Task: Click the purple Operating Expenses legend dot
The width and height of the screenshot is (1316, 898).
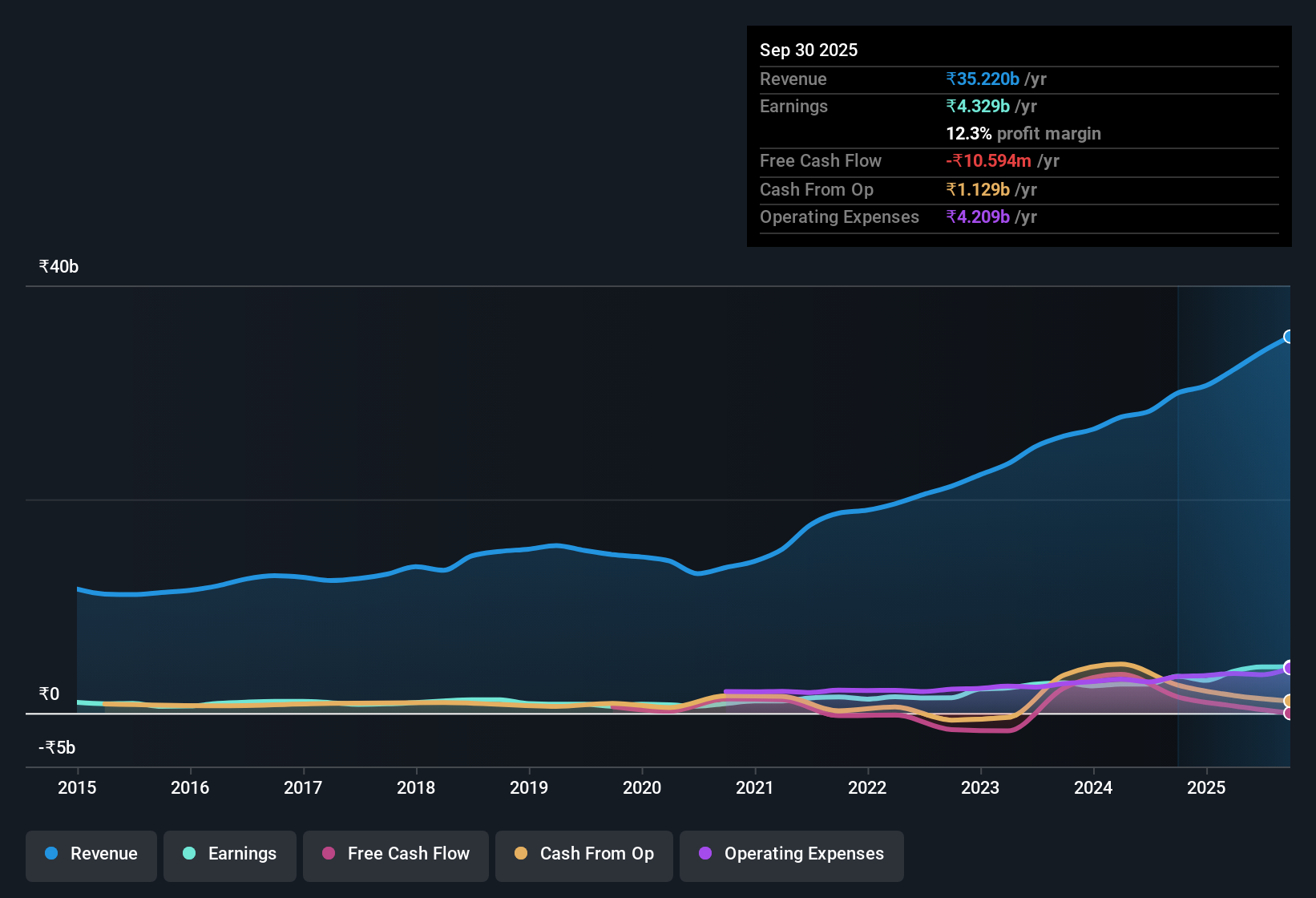Action: click(x=705, y=854)
